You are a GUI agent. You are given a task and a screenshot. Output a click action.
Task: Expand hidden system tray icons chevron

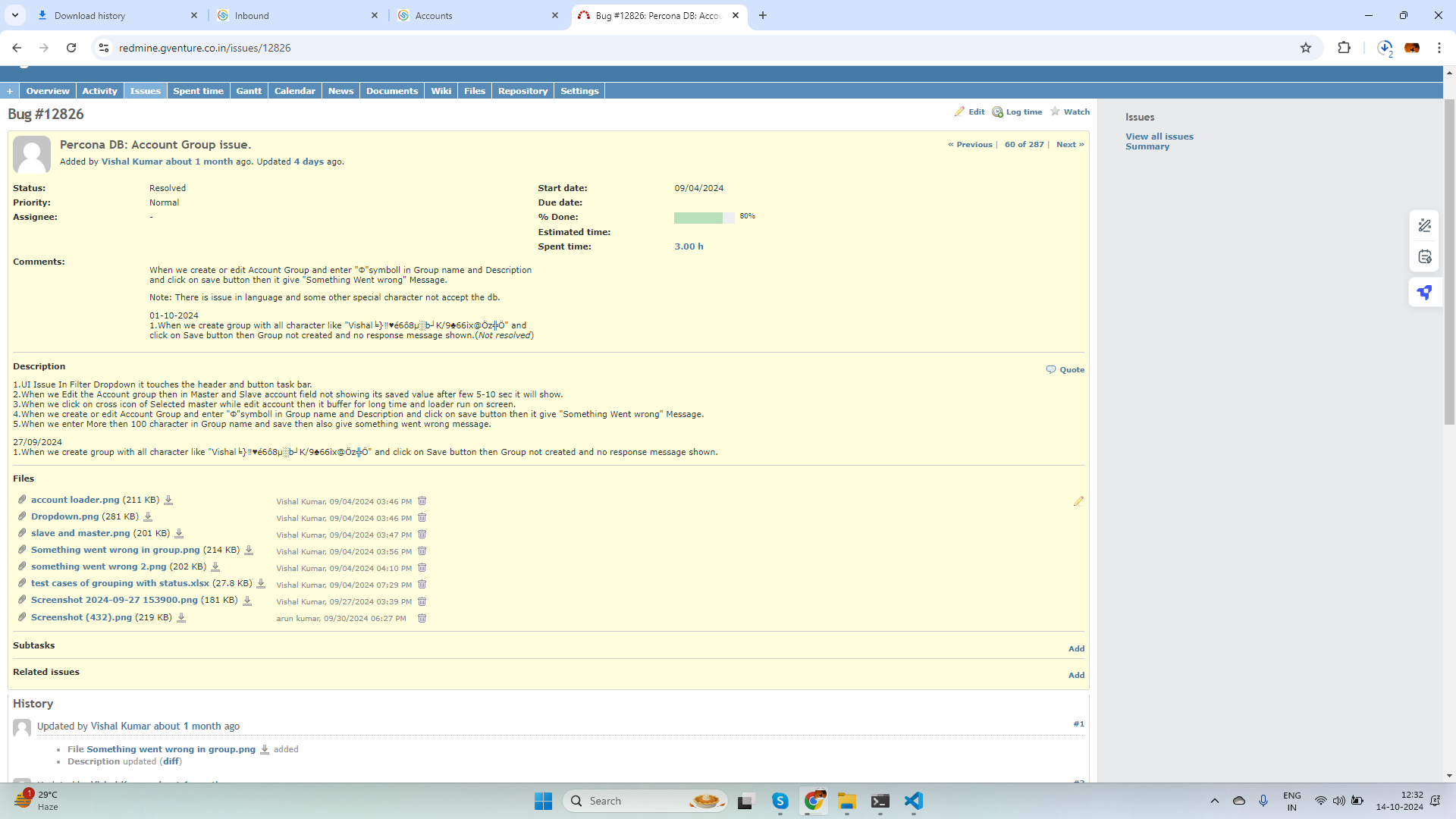[1215, 801]
